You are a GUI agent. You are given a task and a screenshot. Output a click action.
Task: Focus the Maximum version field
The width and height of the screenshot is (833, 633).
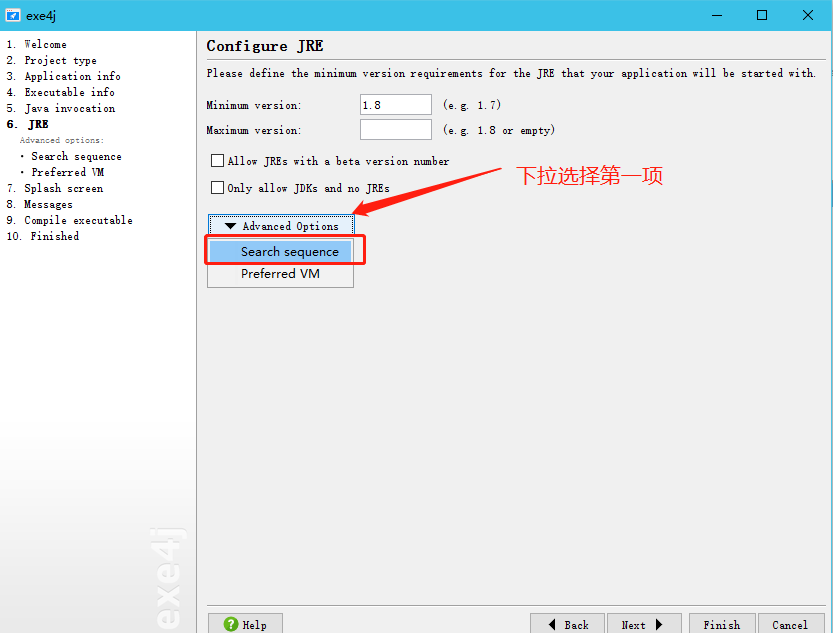pos(396,130)
